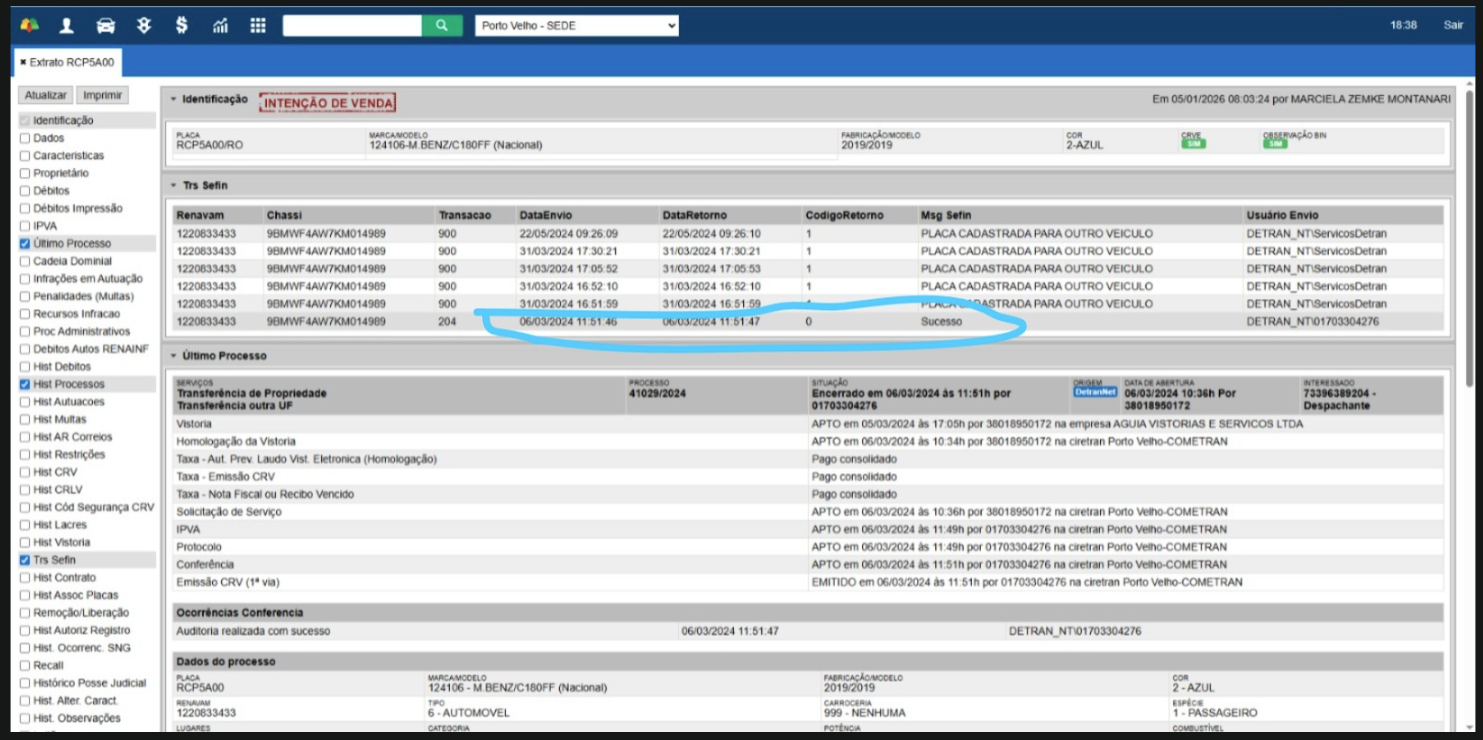Image resolution: width=1483 pixels, height=740 pixels.
Task: Uncheck the Último Processo checkbox
Action: tap(25, 244)
